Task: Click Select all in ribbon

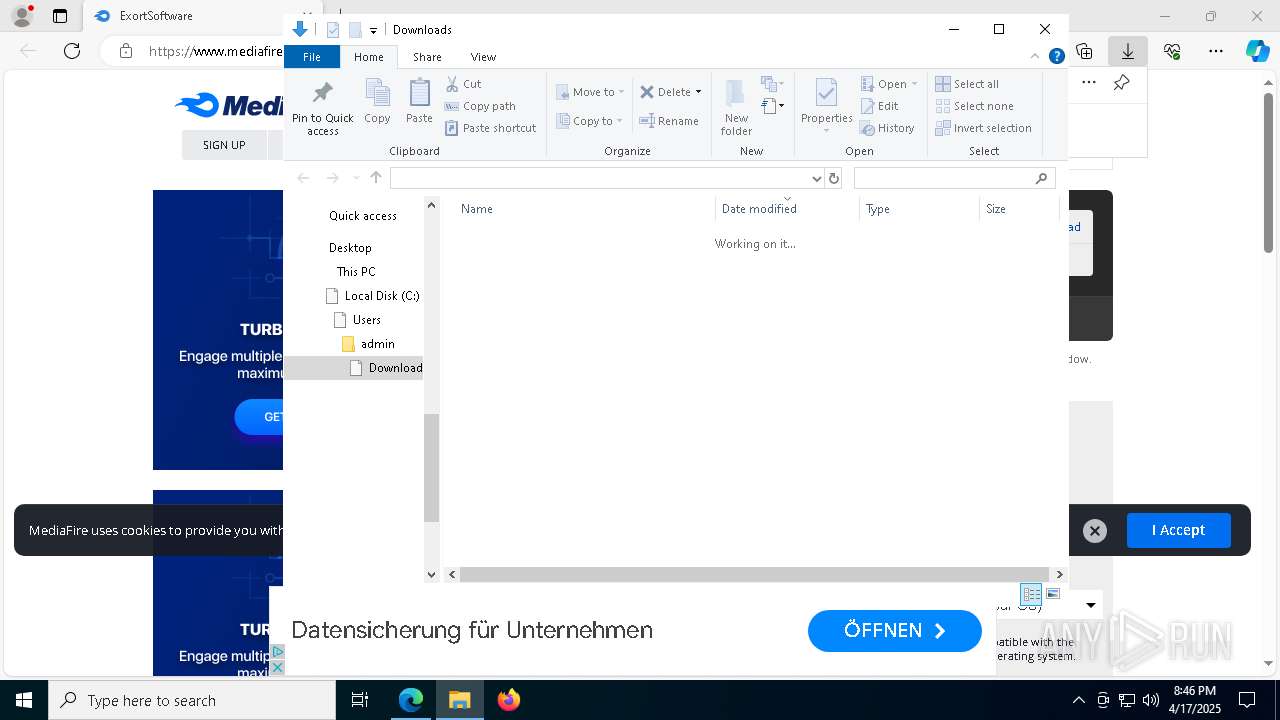Action: [967, 84]
